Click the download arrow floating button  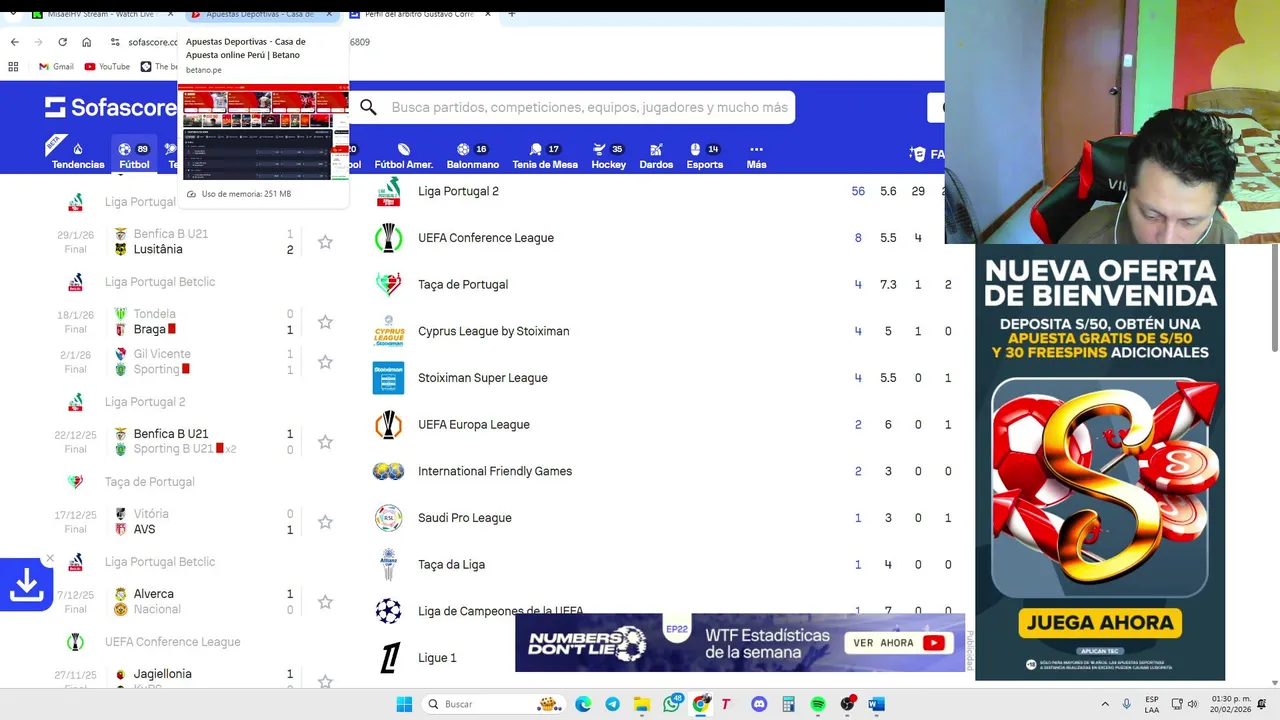[26, 586]
